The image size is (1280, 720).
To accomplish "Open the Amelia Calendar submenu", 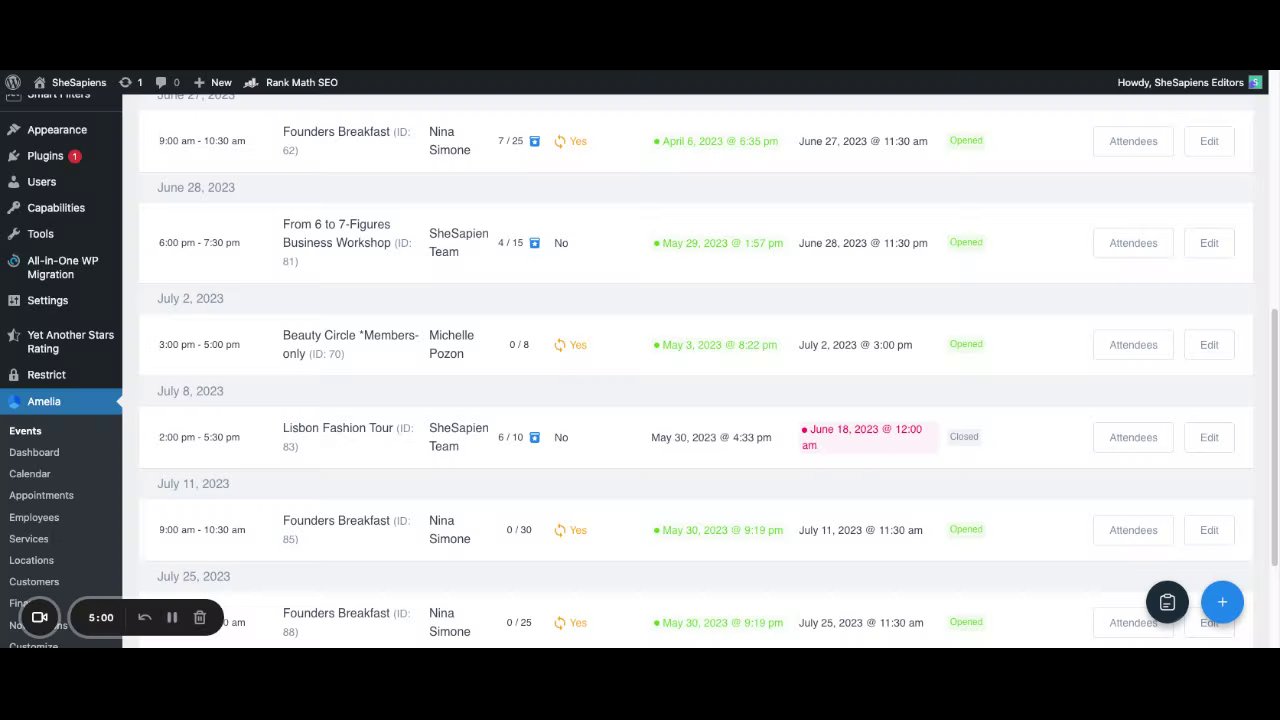I will [29, 474].
